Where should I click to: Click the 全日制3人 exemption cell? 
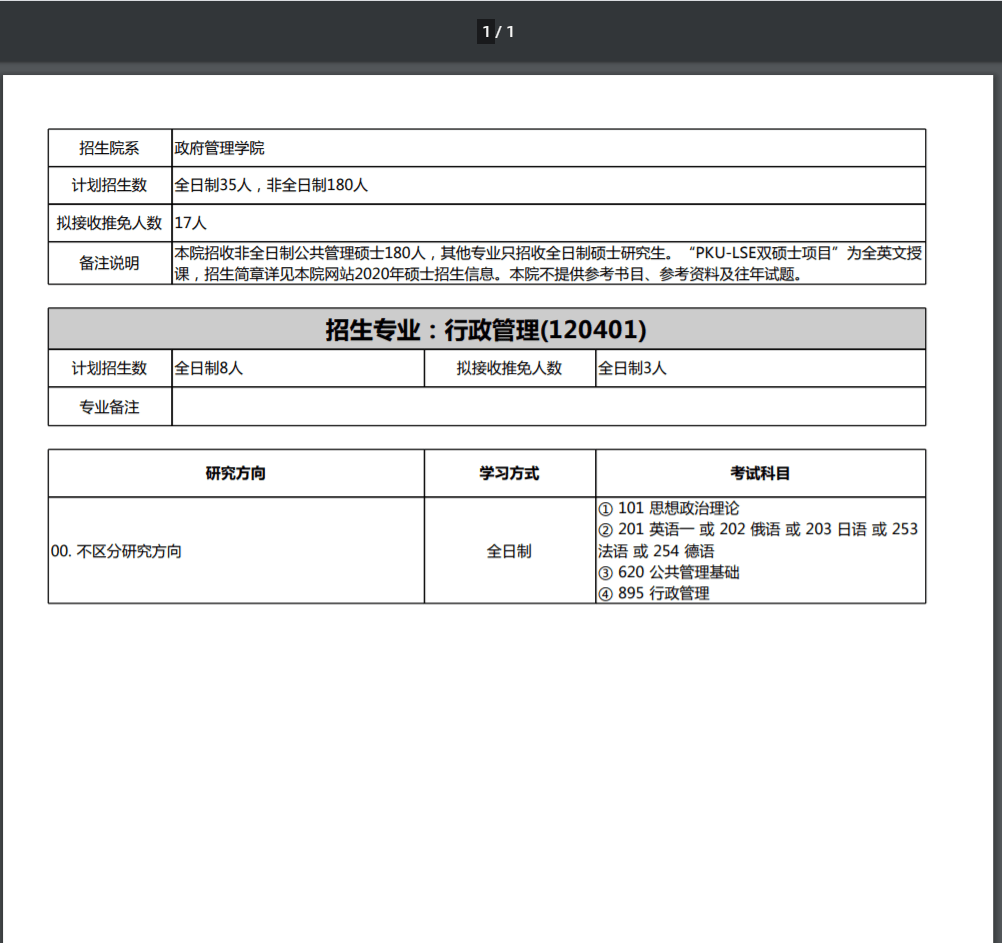tap(633, 368)
